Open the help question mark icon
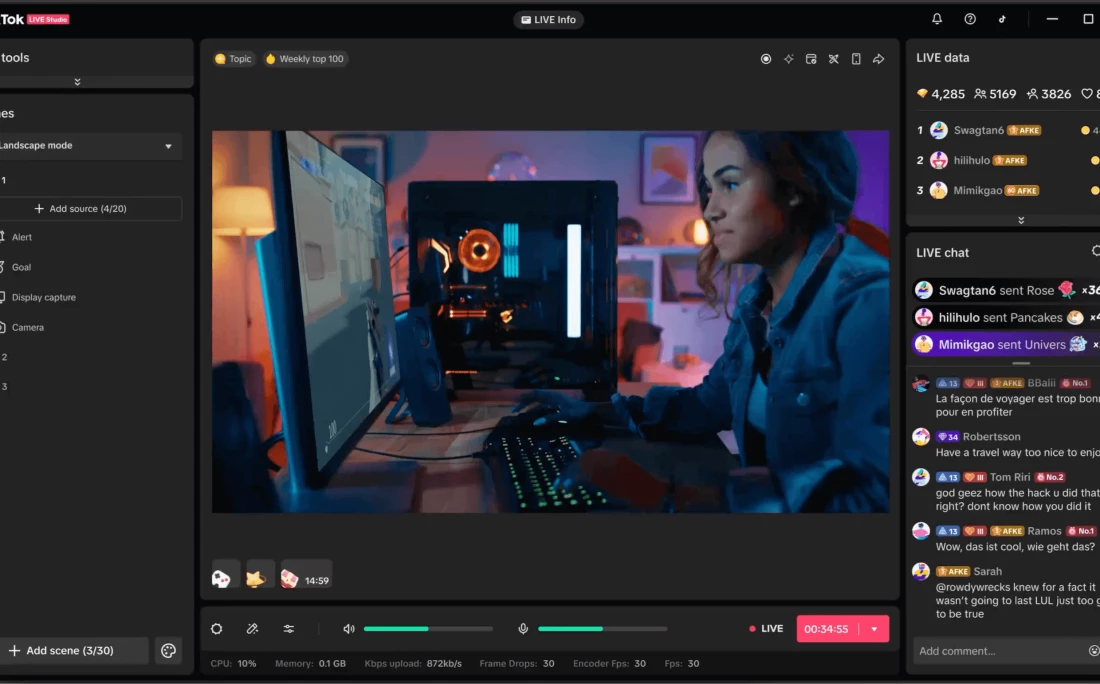Viewport: 1100px width, 684px height. pos(970,19)
